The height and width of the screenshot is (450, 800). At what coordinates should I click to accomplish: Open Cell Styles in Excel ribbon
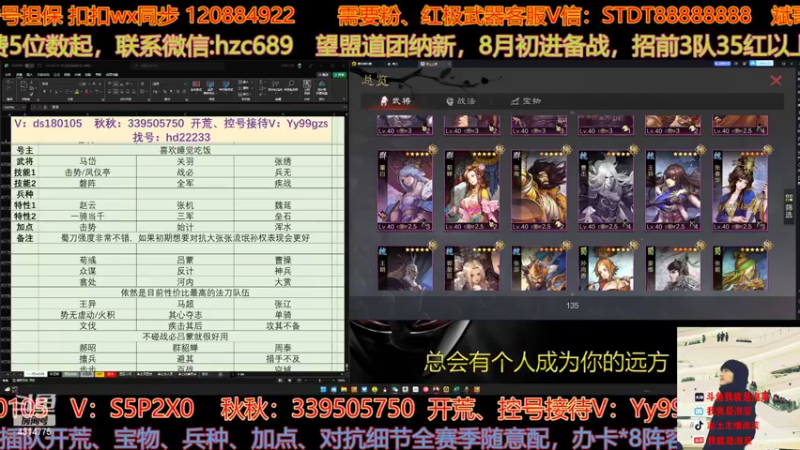(226, 87)
